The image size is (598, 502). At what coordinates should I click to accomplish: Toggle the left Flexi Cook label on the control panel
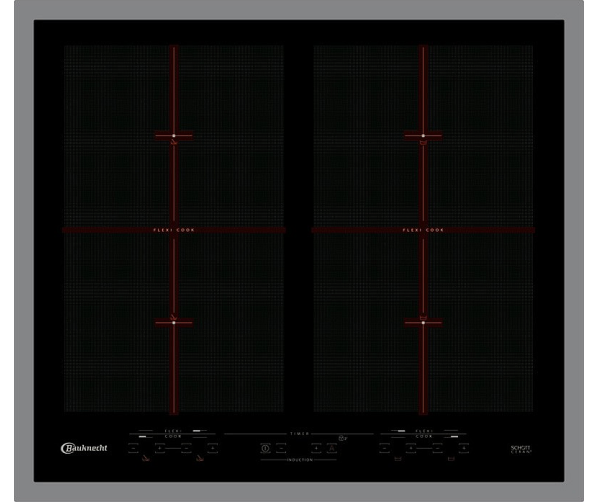tap(173, 434)
